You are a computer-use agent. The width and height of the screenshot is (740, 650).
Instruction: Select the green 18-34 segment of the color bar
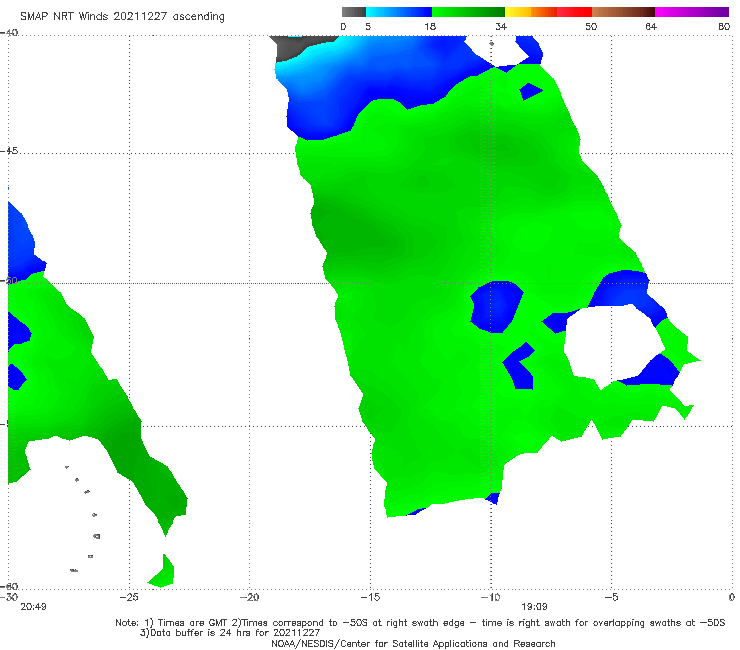click(x=468, y=12)
